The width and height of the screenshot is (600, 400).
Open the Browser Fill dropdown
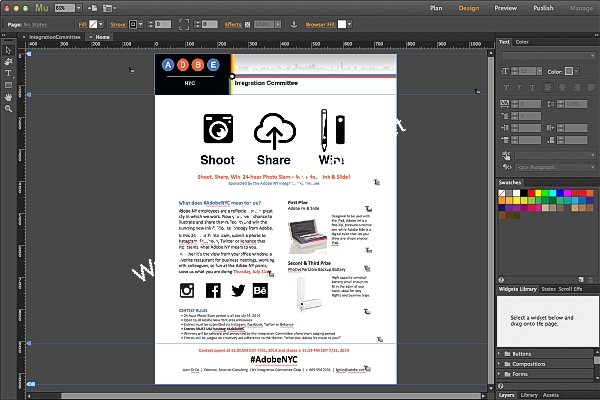pos(349,24)
